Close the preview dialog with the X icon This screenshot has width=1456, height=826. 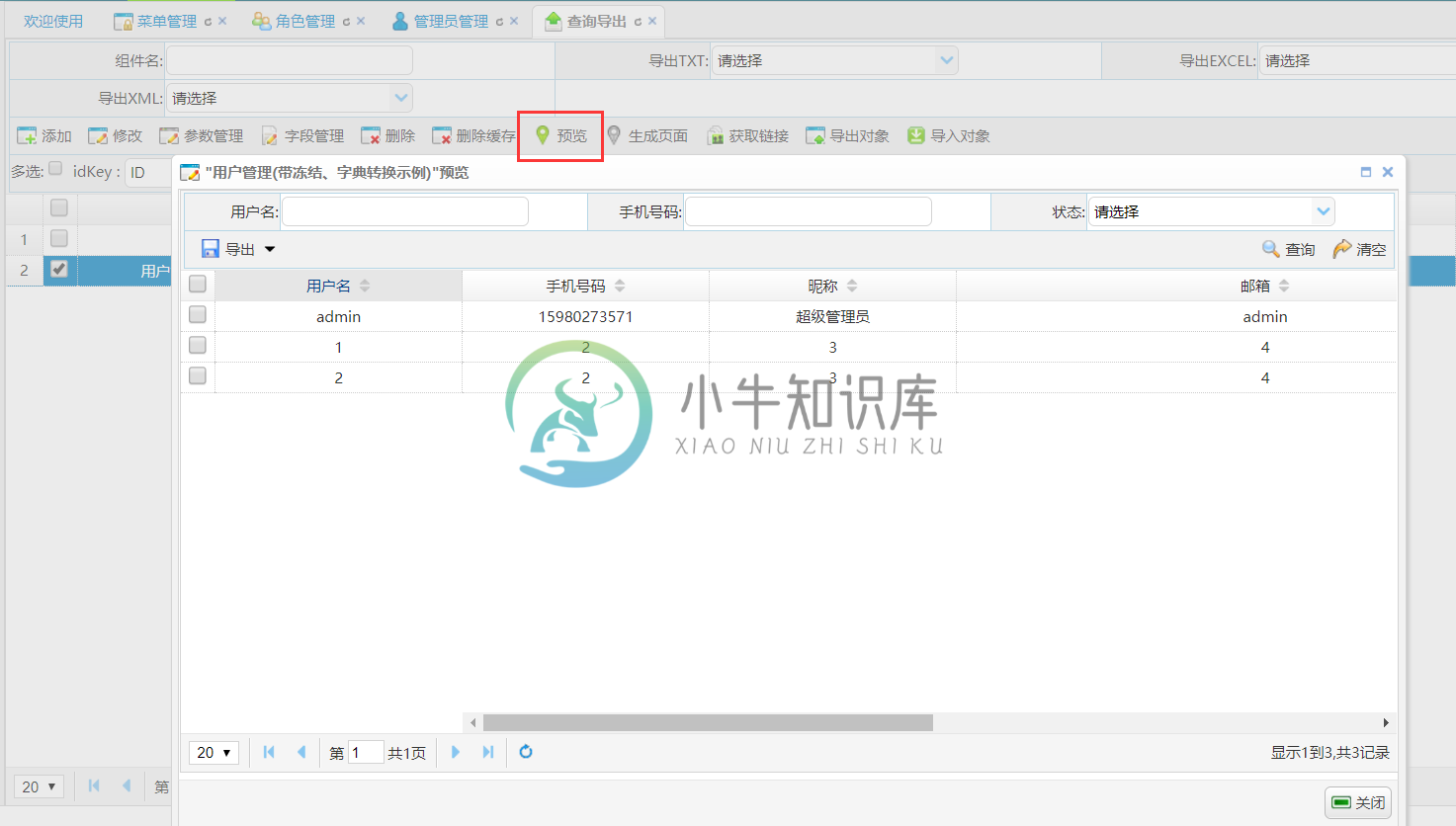[1388, 172]
